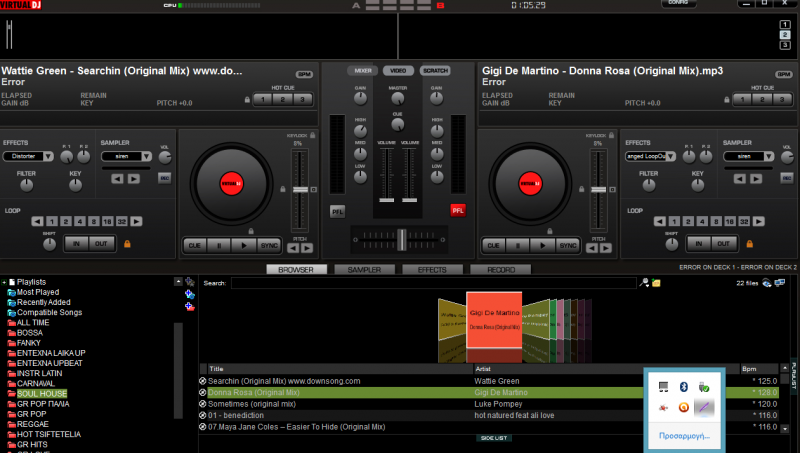800x453 pixels.
Task: Toggle the keylock padlock on right deck
Action: tap(611, 135)
